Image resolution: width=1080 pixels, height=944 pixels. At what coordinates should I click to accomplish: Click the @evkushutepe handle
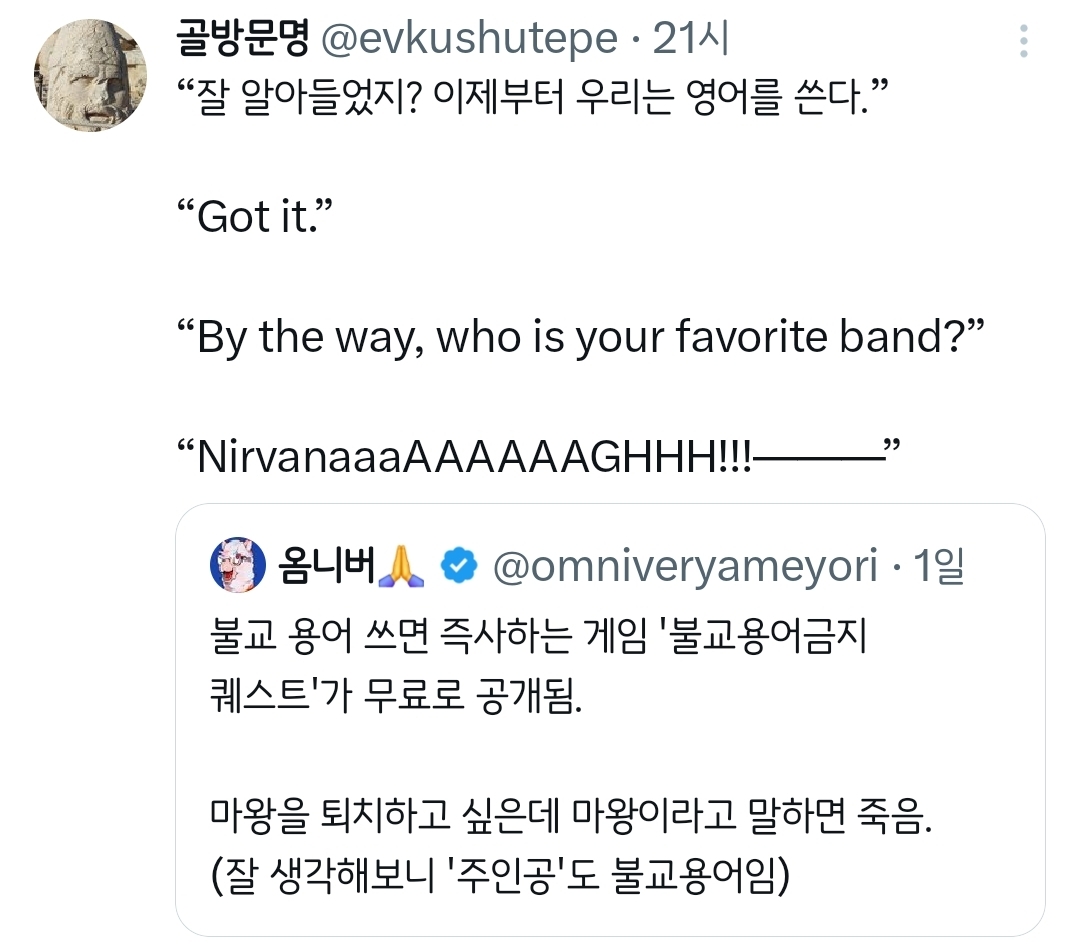468,39
